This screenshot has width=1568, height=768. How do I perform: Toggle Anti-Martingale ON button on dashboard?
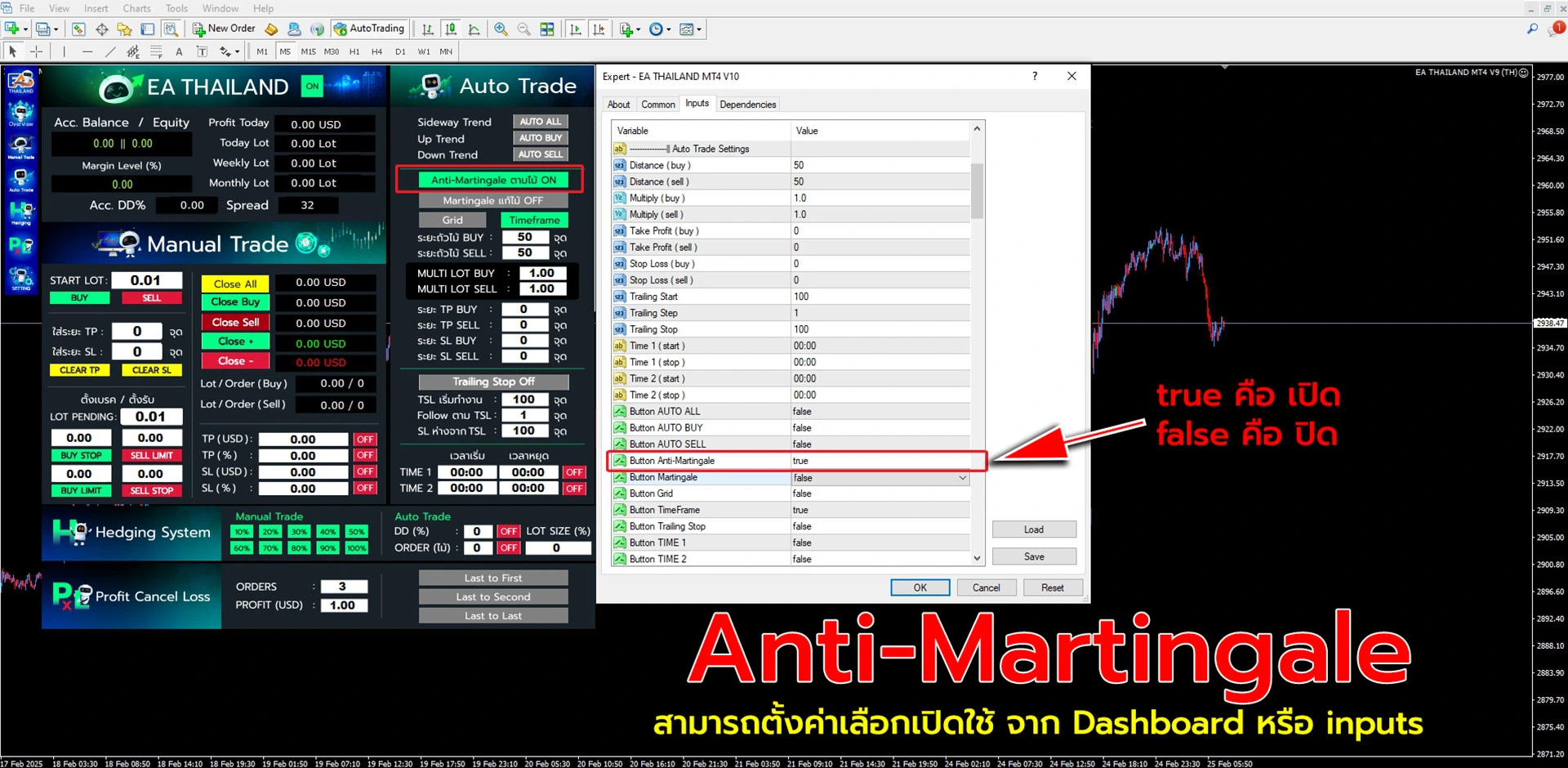coord(492,180)
